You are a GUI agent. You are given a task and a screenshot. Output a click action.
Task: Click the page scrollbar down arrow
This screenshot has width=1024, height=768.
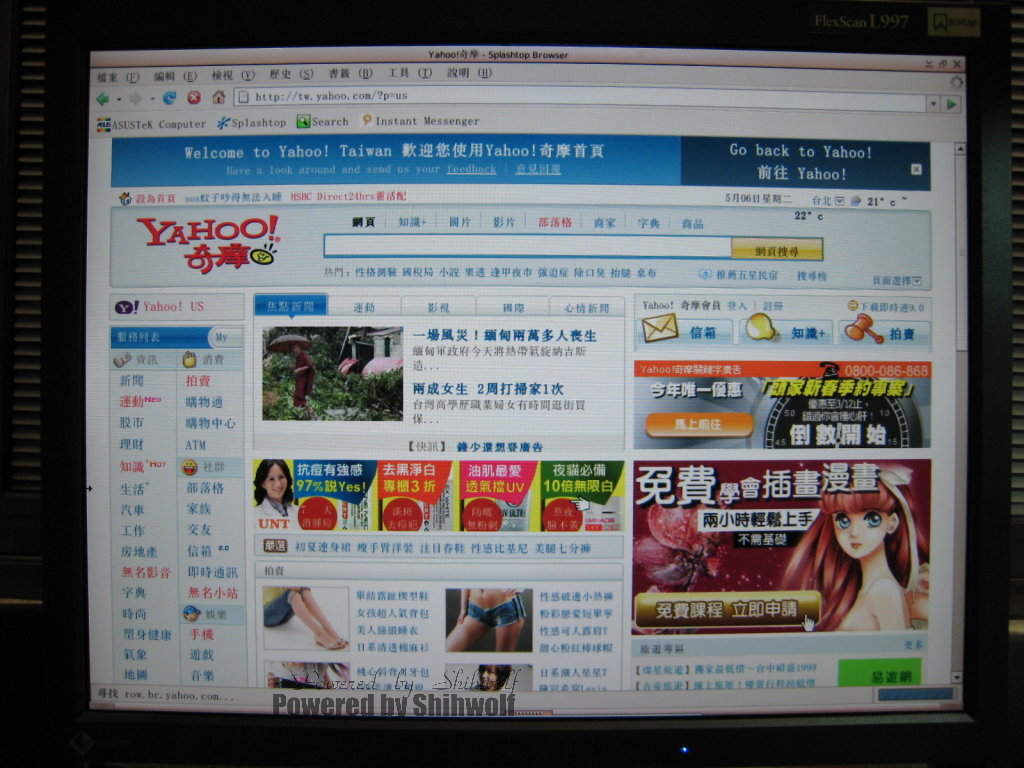click(x=957, y=678)
